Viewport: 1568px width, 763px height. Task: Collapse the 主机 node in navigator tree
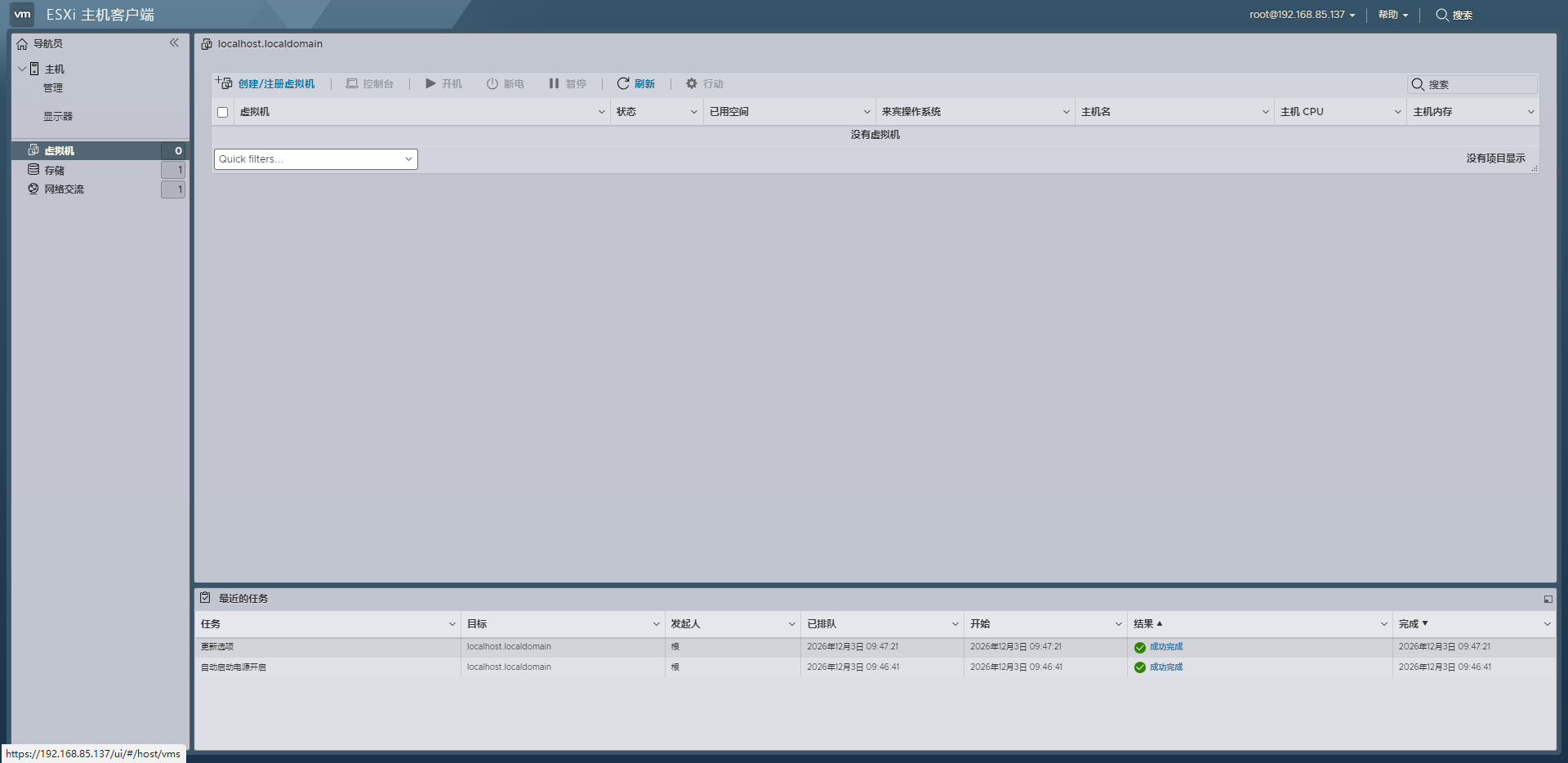(22, 69)
